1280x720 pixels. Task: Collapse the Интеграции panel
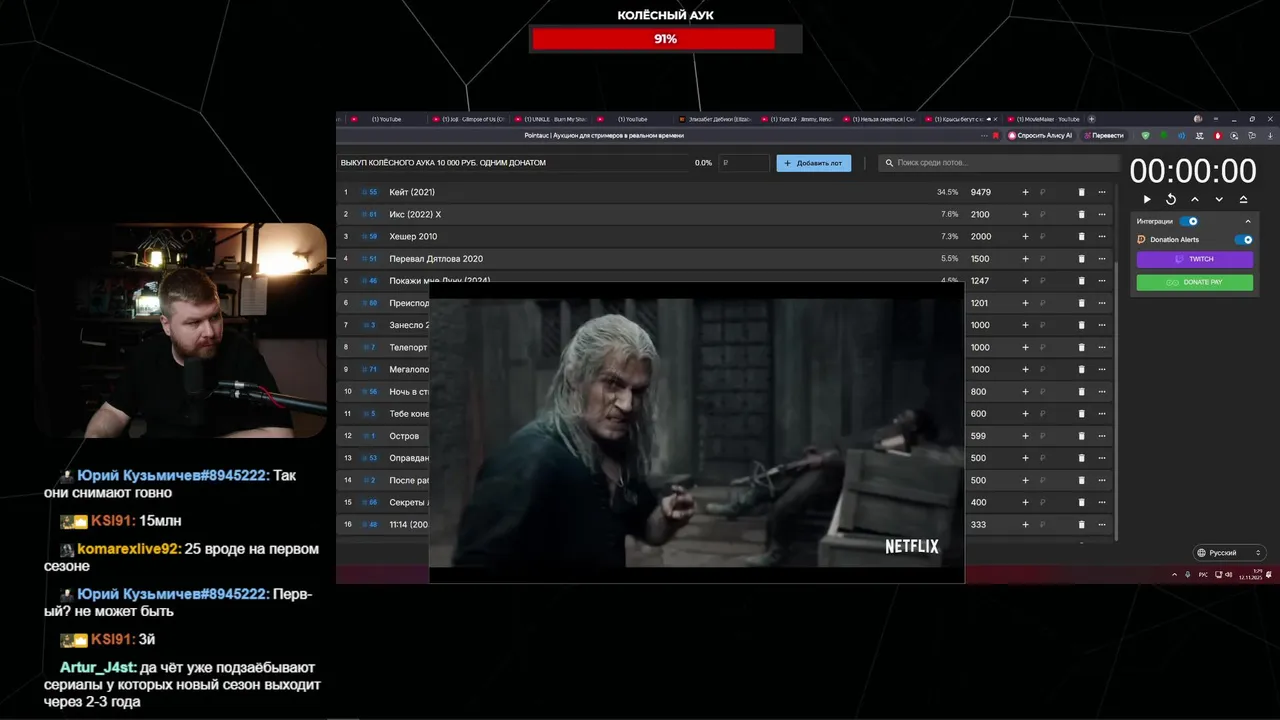coord(1247,221)
